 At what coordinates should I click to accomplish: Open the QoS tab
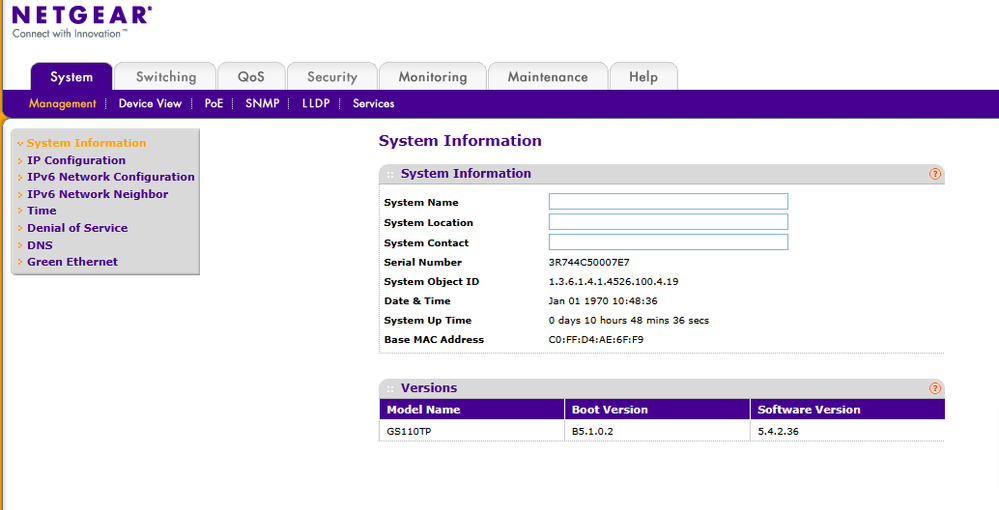[251, 77]
